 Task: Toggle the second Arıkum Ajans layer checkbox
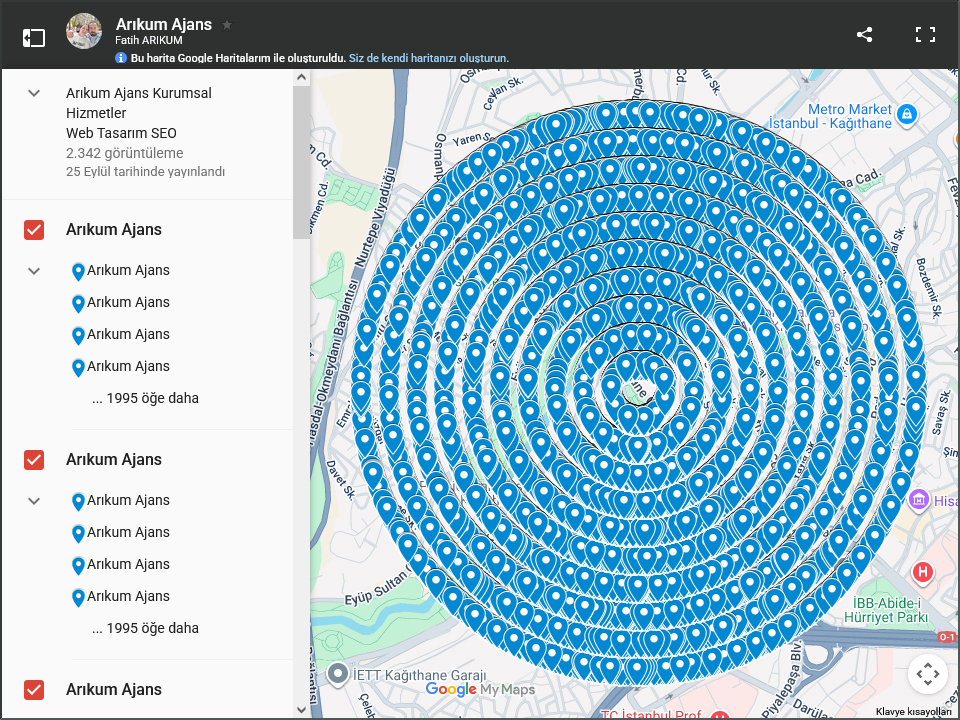click(x=34, y=460)
